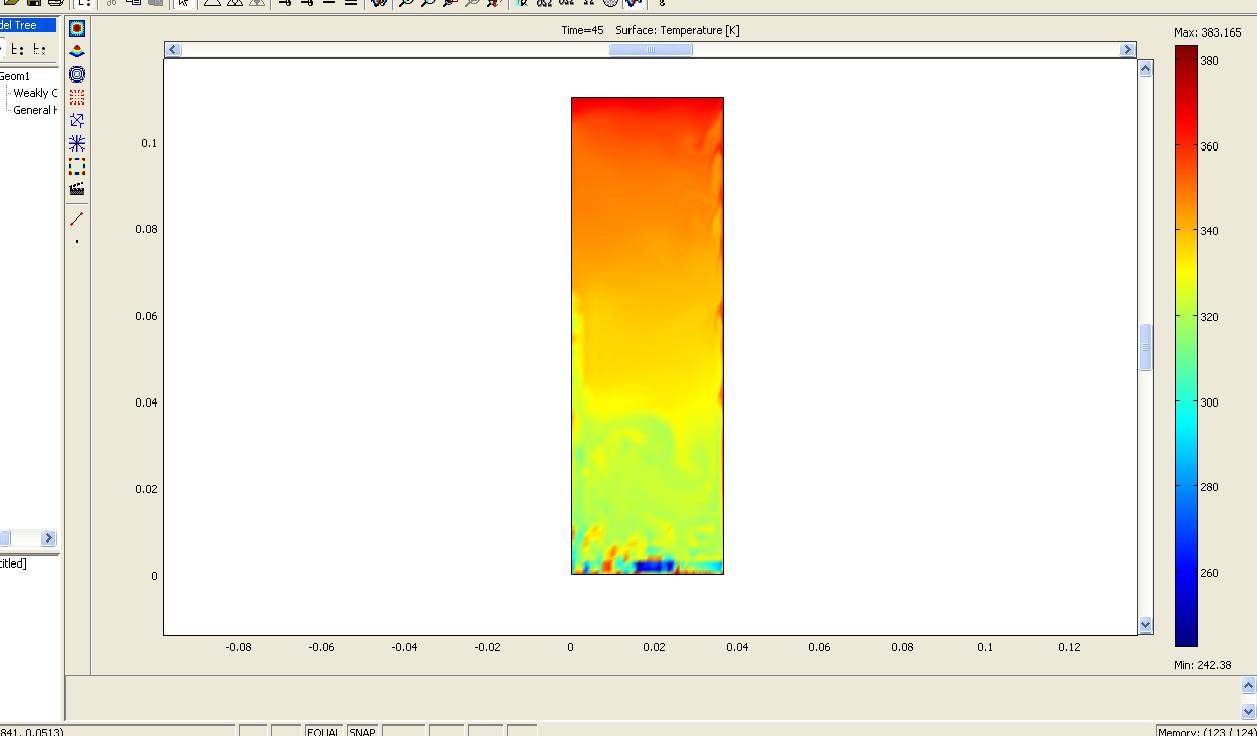Click the Boundary Plot dotted-square icon

tap(77, 166)
